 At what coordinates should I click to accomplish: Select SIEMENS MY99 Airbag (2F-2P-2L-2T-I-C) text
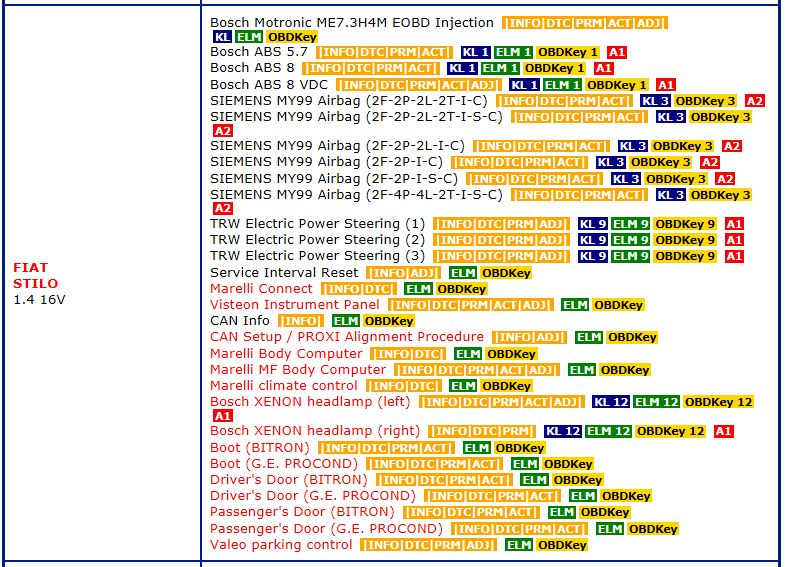point(348,101)
